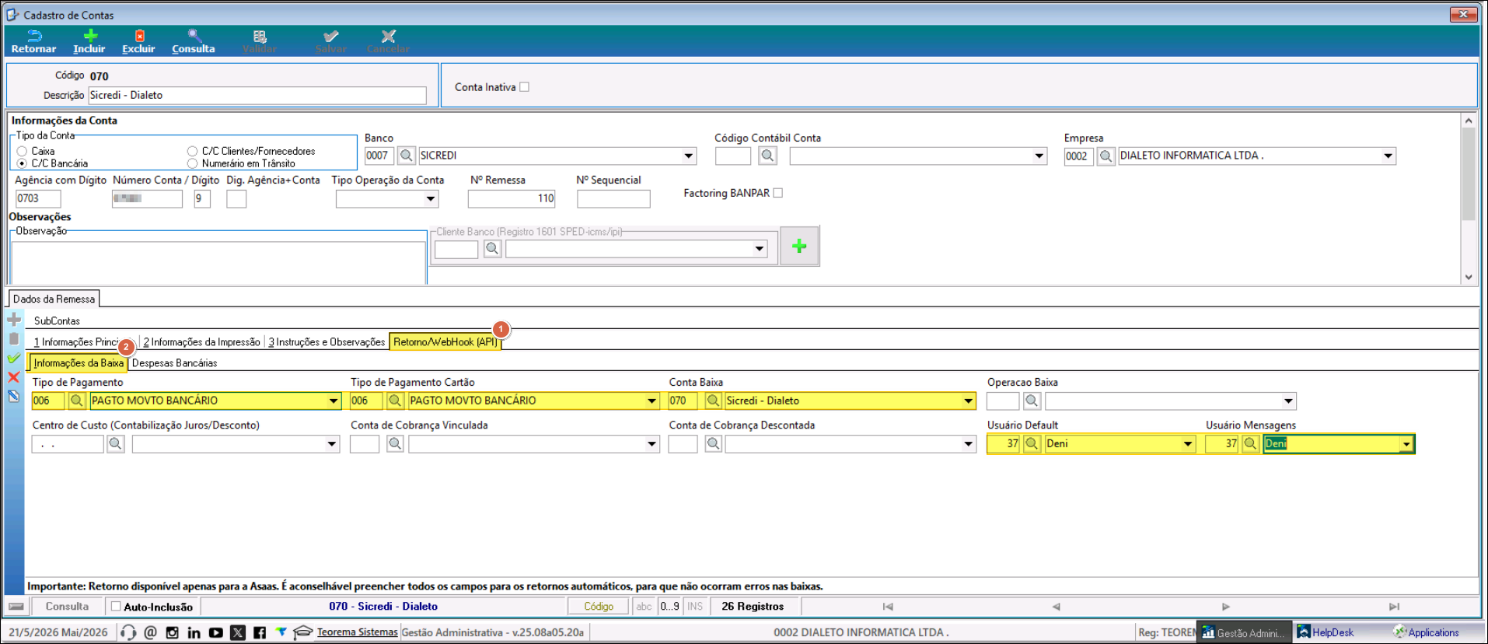The image size is (1488, 644).
Task: Open the headset support icon in status bar
Action: [128, 632]
